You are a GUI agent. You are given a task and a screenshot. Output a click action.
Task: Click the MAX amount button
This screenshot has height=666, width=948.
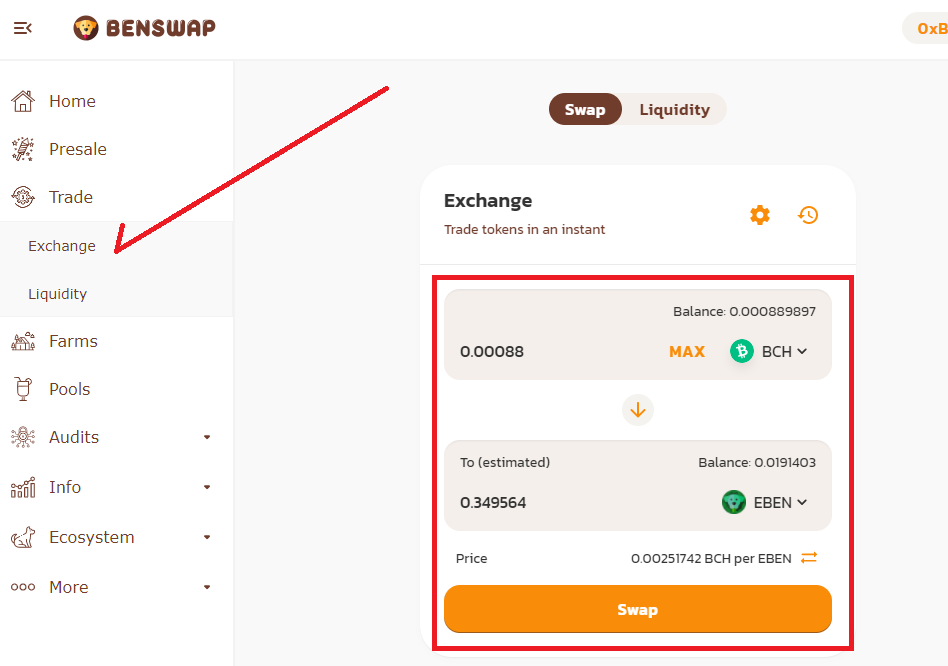click(x=687, y=352)
